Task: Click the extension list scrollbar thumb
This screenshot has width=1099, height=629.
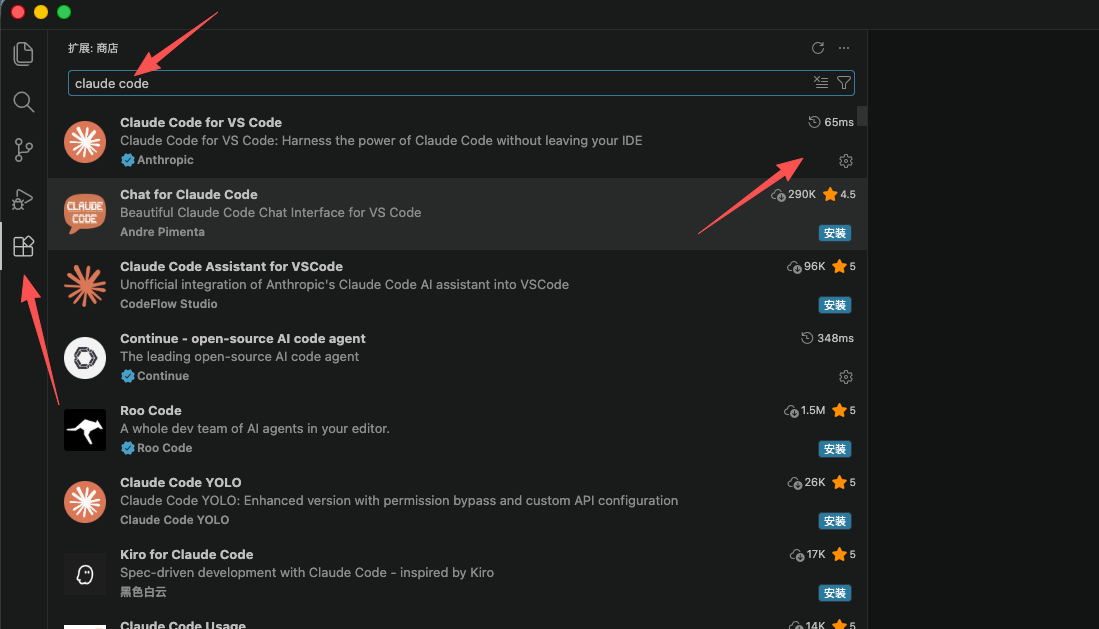Action: [862, 116]
